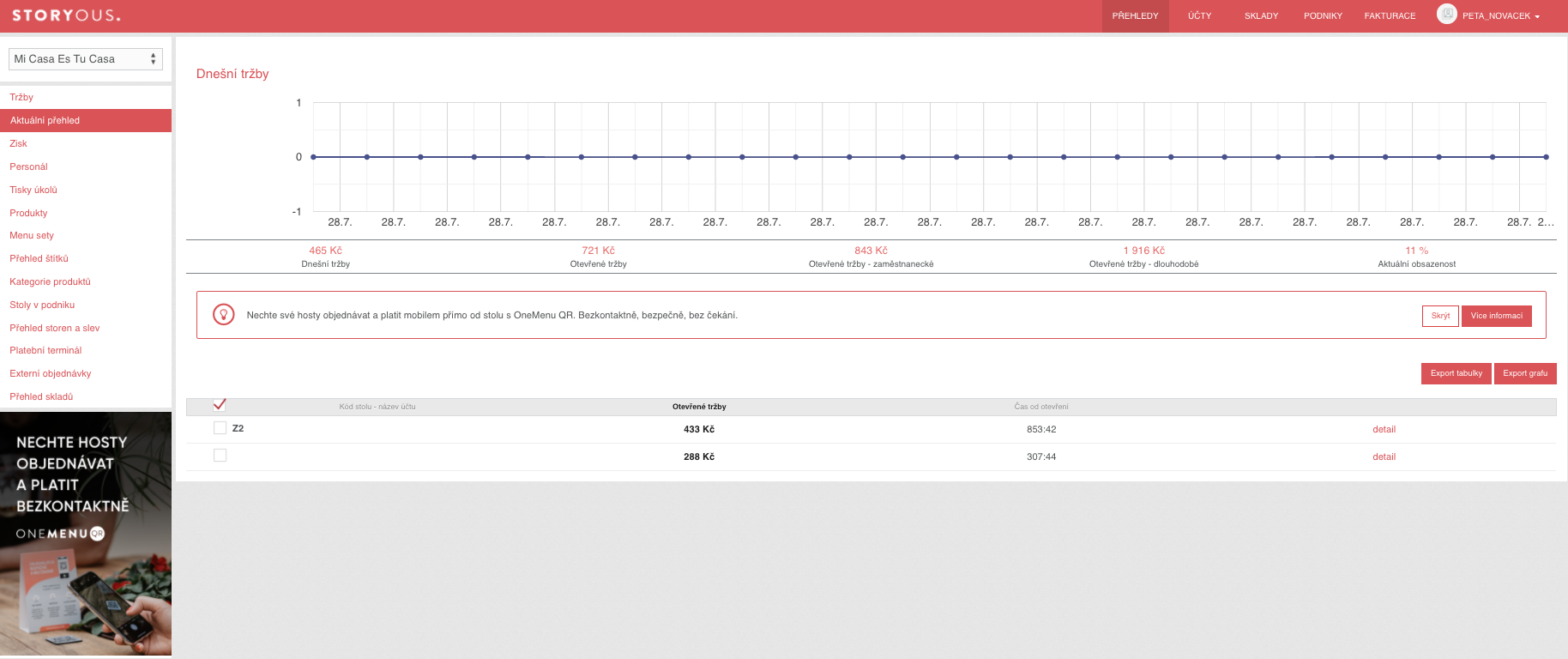1568x659 pixels.
Task: Open the PODNIKY tab
Action: point(1323,16)
